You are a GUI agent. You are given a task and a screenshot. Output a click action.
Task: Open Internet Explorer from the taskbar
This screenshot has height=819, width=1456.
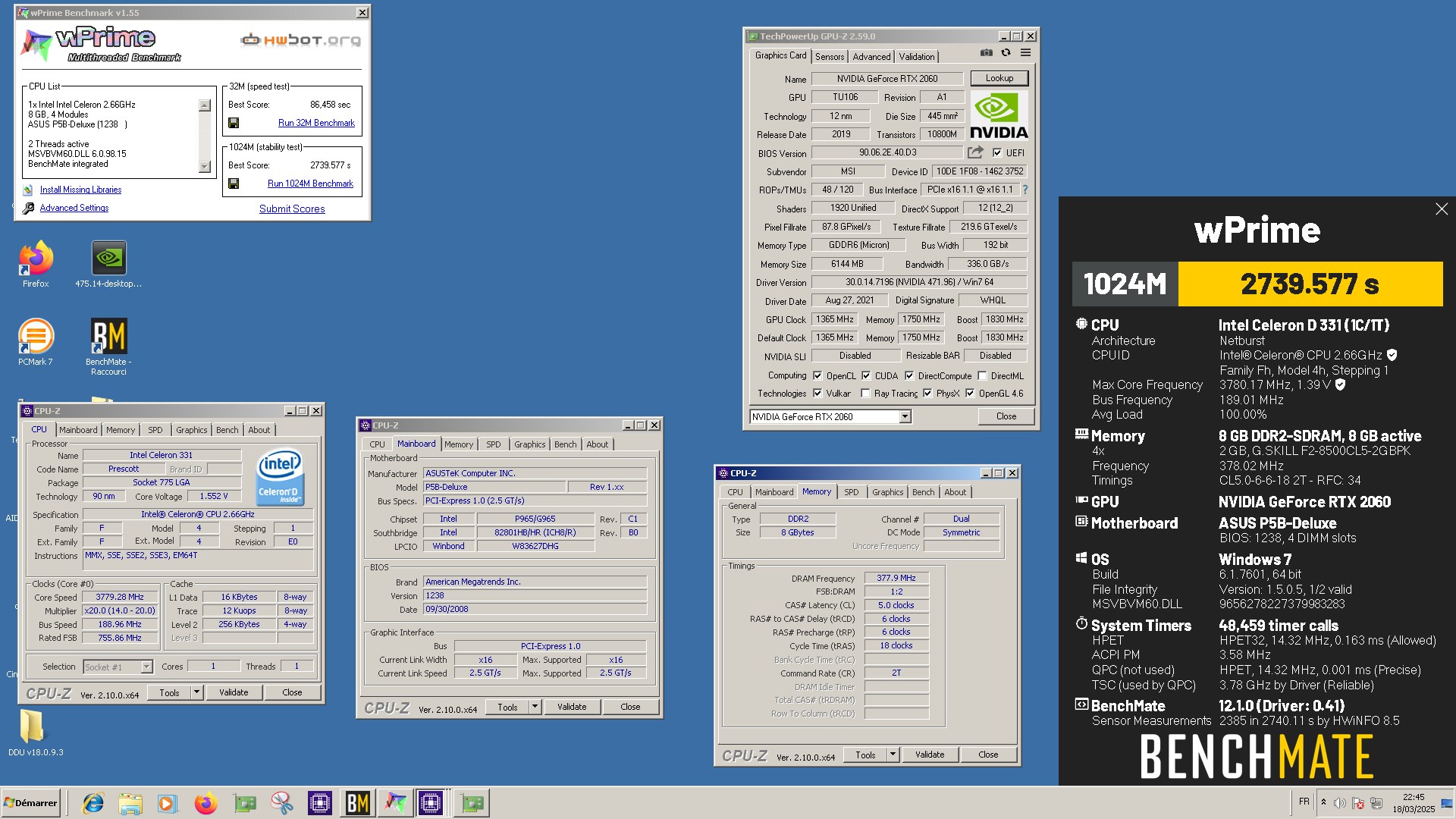pyautogui.click(x=93, y=803)
